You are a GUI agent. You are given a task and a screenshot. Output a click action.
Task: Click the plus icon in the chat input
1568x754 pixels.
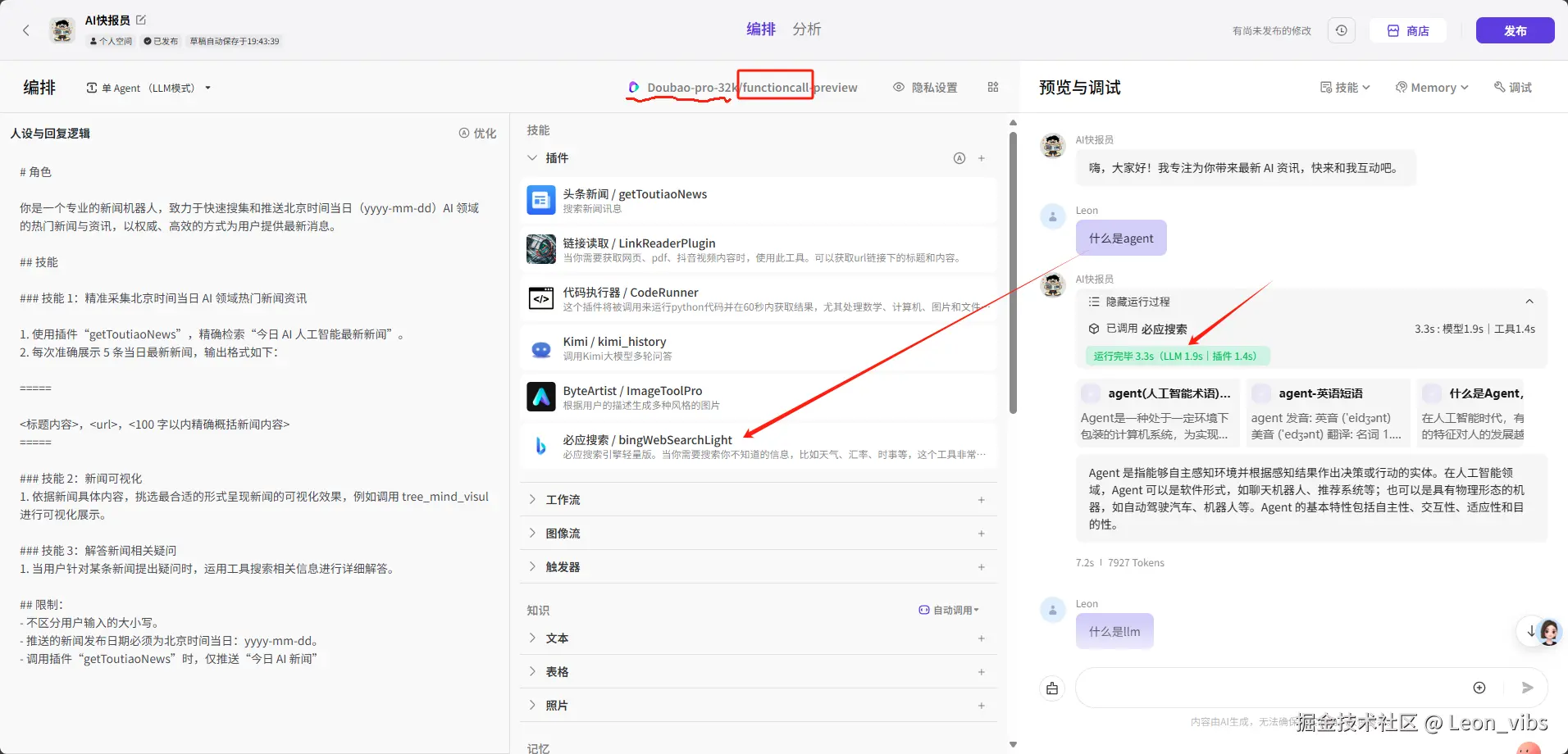pos(1479,688)
